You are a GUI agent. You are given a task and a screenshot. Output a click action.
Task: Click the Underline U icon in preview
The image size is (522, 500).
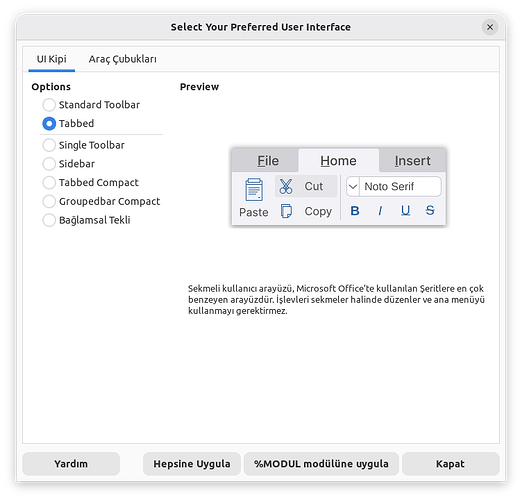[405, 211]
